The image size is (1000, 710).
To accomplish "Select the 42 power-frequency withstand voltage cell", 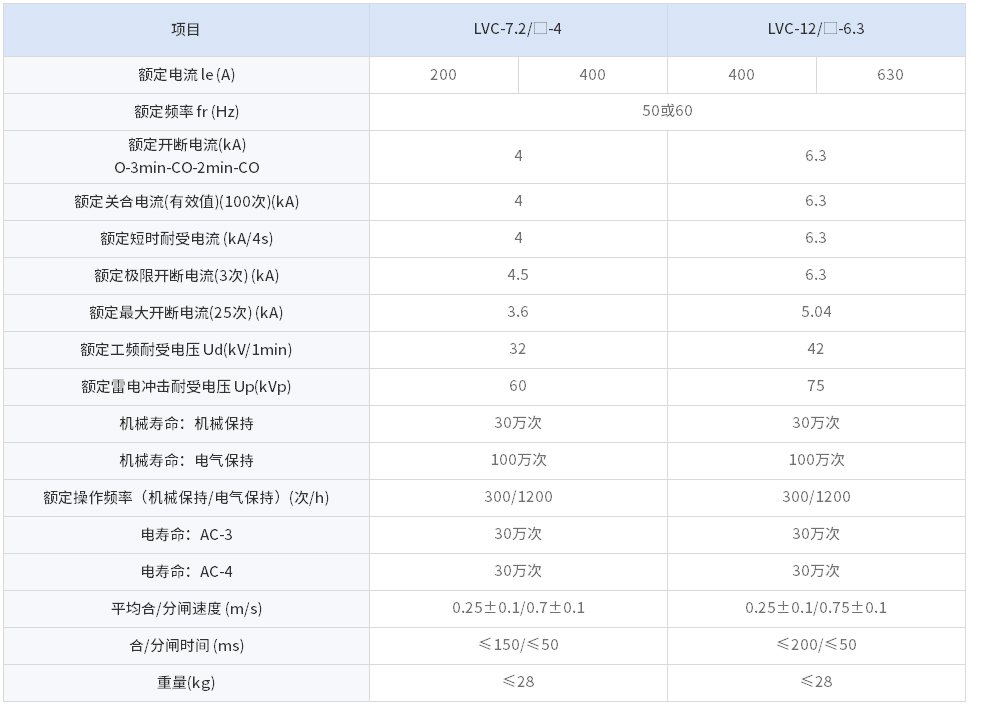I will 815,349.
